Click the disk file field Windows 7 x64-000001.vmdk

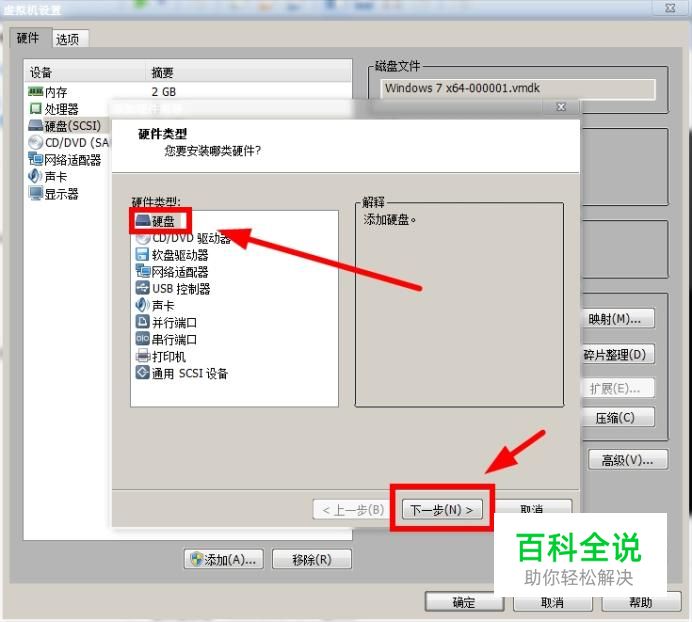pyautogui.click(x=518, y=89)
